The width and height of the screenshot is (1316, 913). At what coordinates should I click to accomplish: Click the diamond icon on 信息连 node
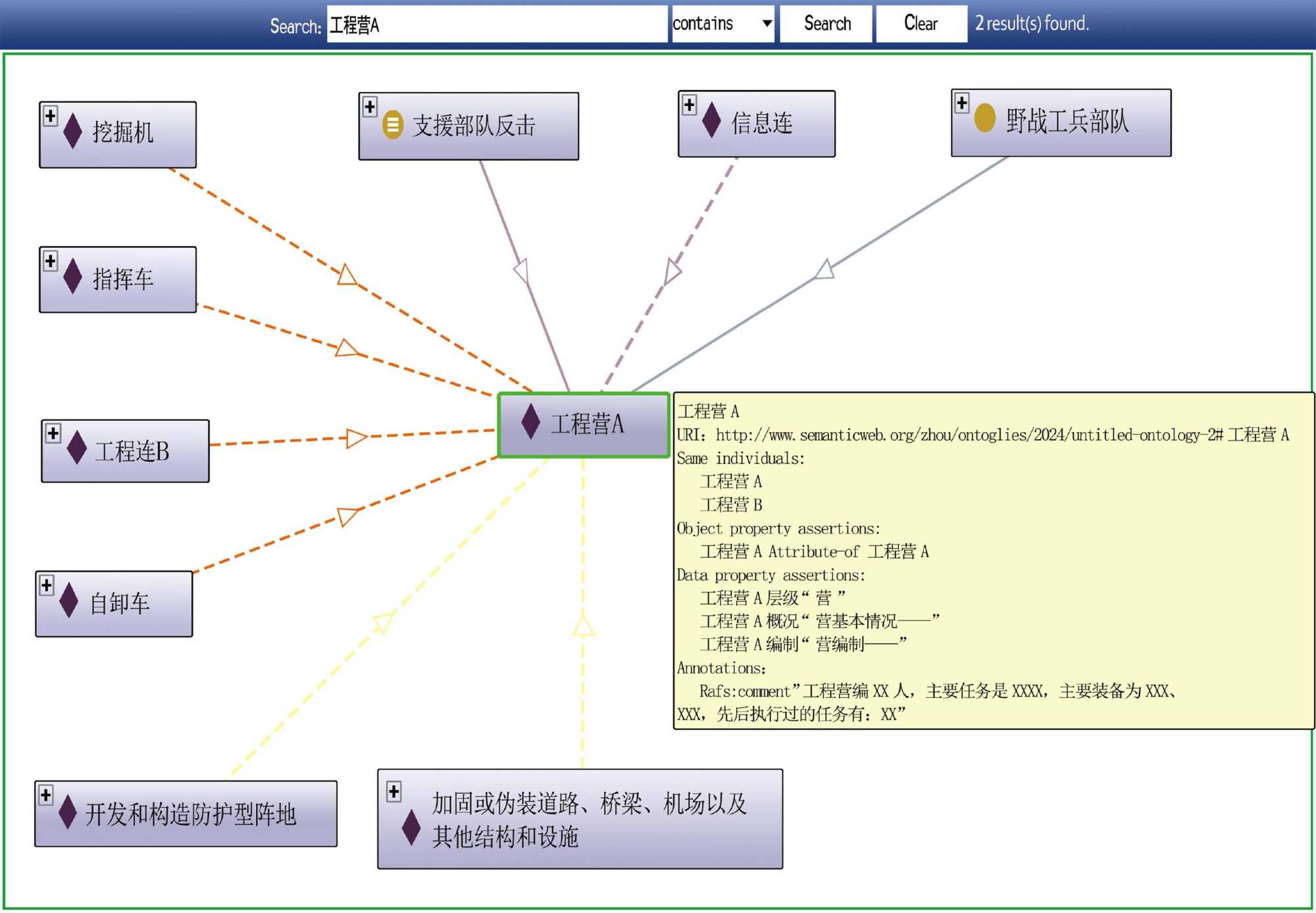(x=711, y=120)
